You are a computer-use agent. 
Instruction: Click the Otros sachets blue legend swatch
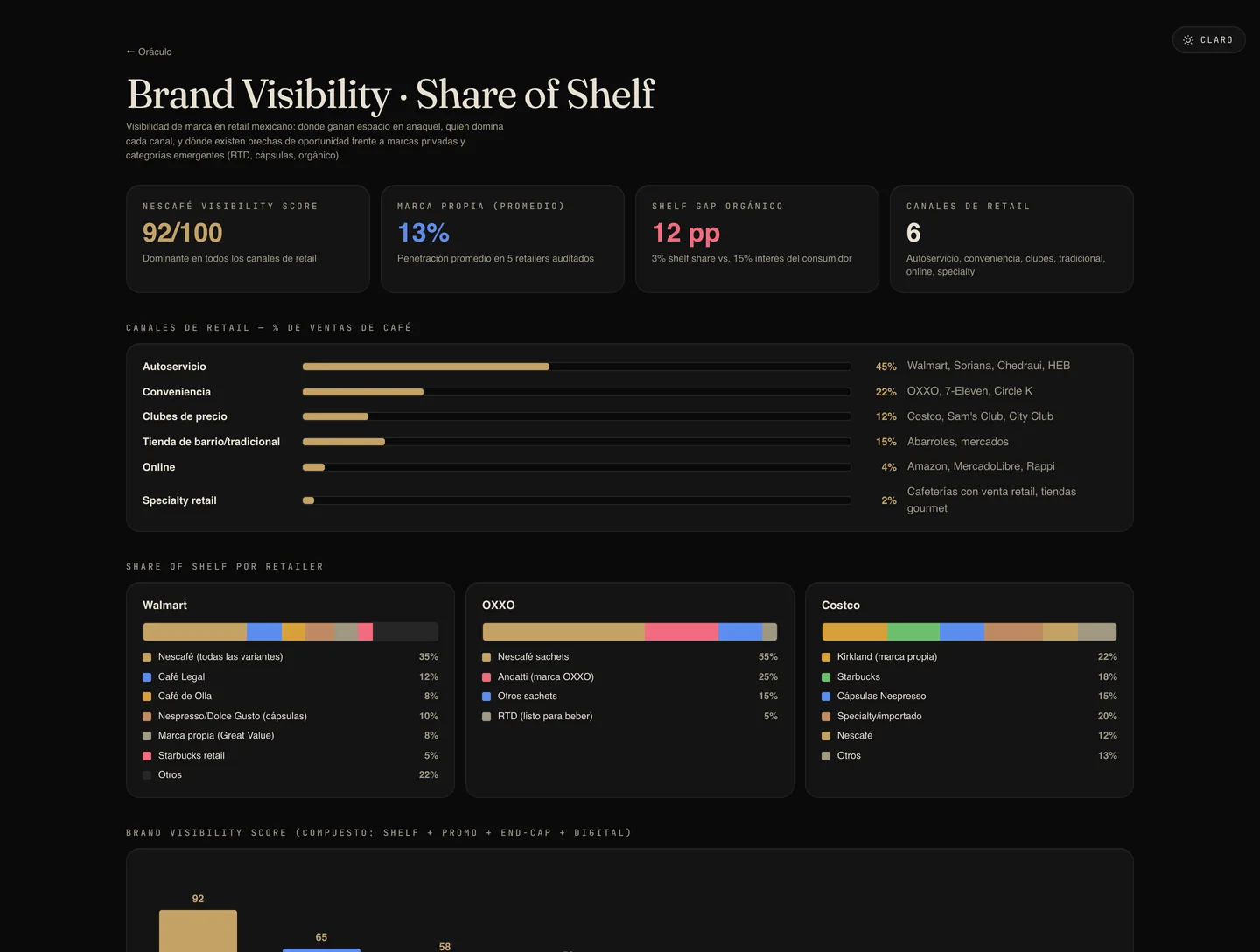(486, 696)
